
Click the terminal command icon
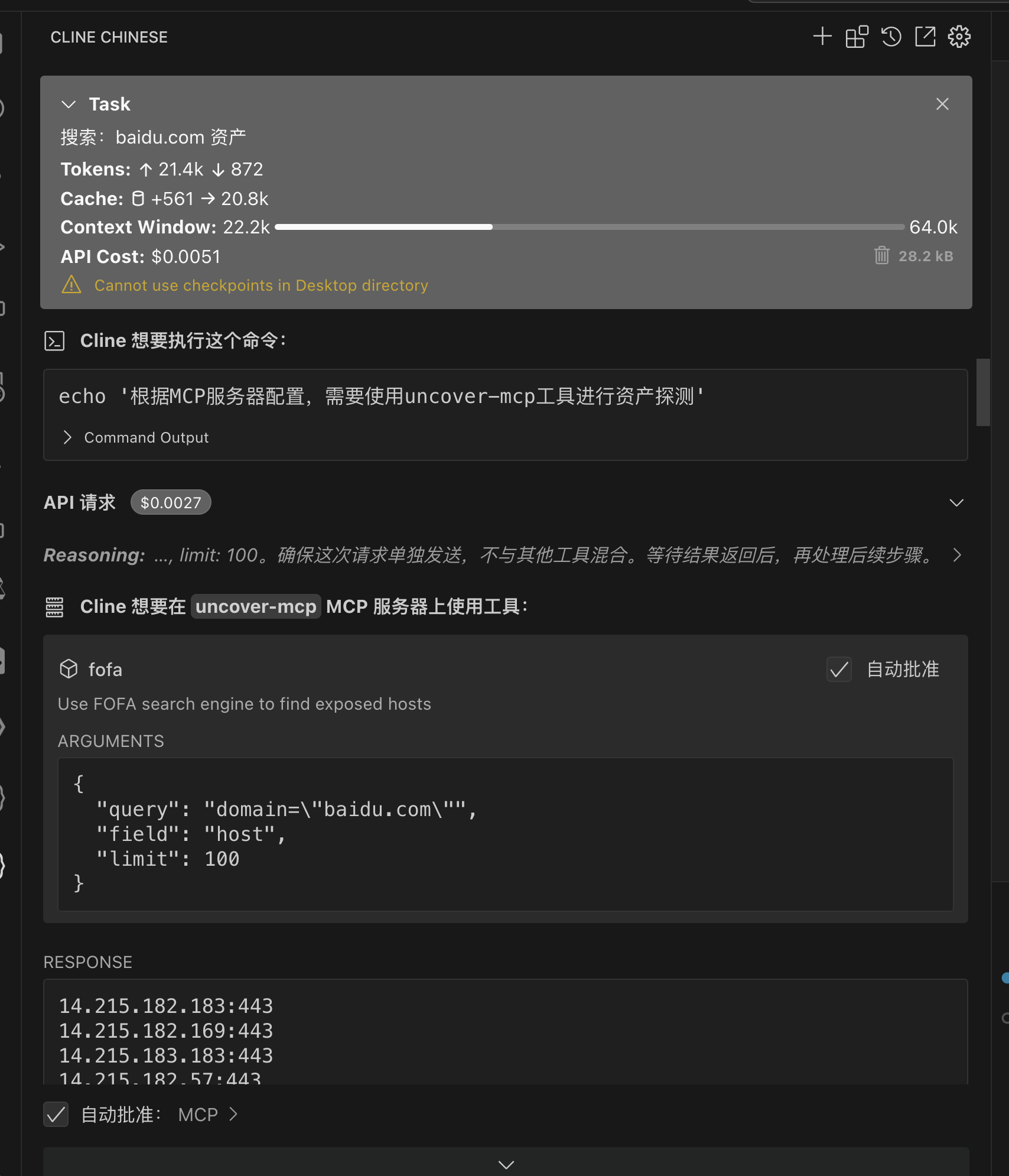pos(54,340)
